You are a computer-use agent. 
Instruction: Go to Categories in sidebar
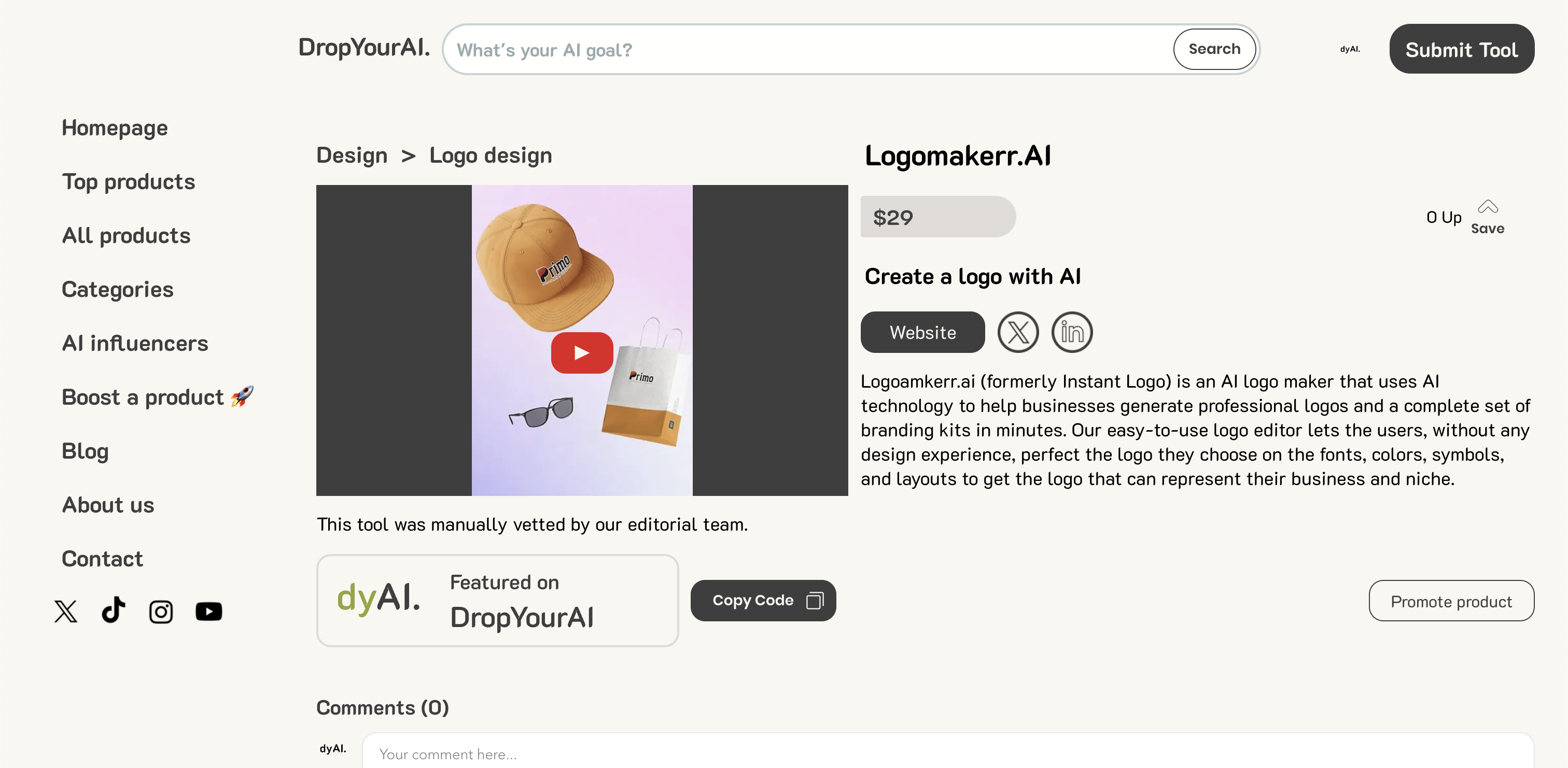point(118,289)
